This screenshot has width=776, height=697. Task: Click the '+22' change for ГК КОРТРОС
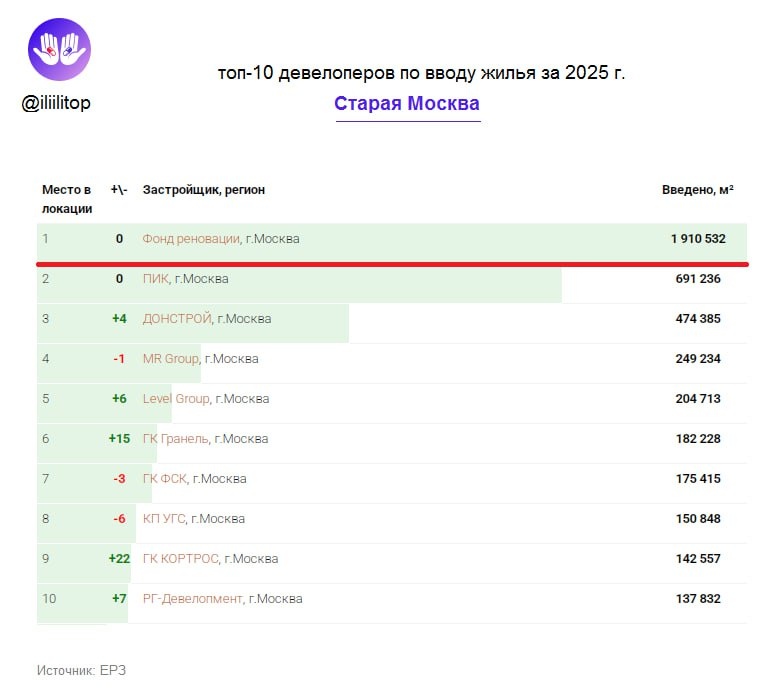pos(119,559)
